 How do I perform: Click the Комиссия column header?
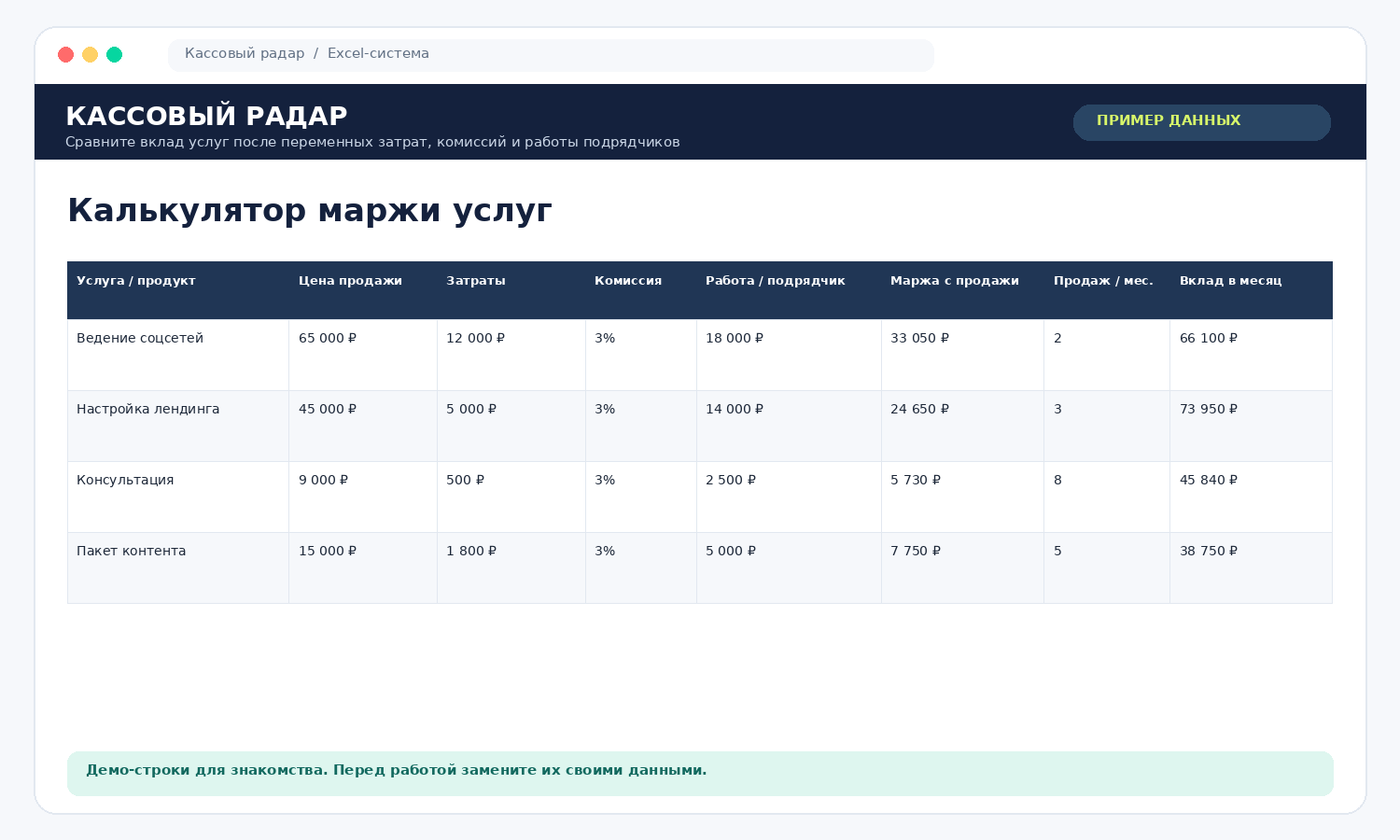(x=641, y=290)
